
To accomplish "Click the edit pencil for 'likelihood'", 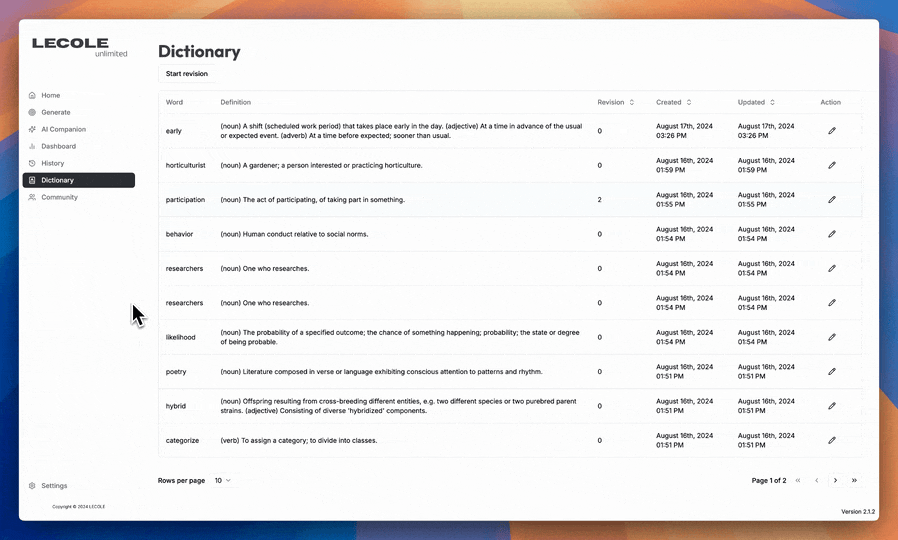I will tap(831, 337).
